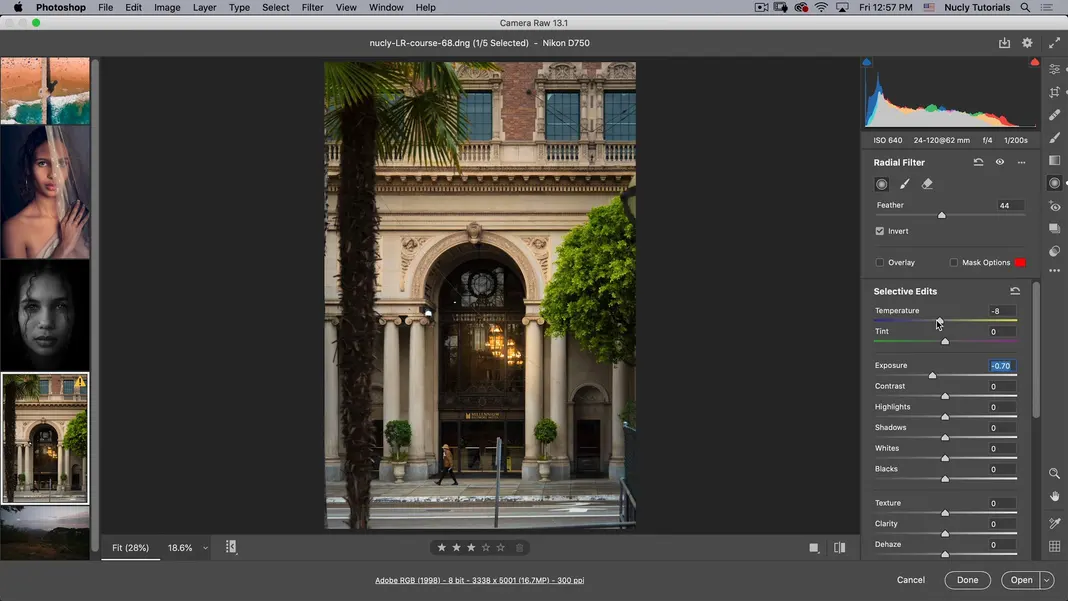
Task: Toggle Radial Filter visibility eye
Action: [1000, 162]
